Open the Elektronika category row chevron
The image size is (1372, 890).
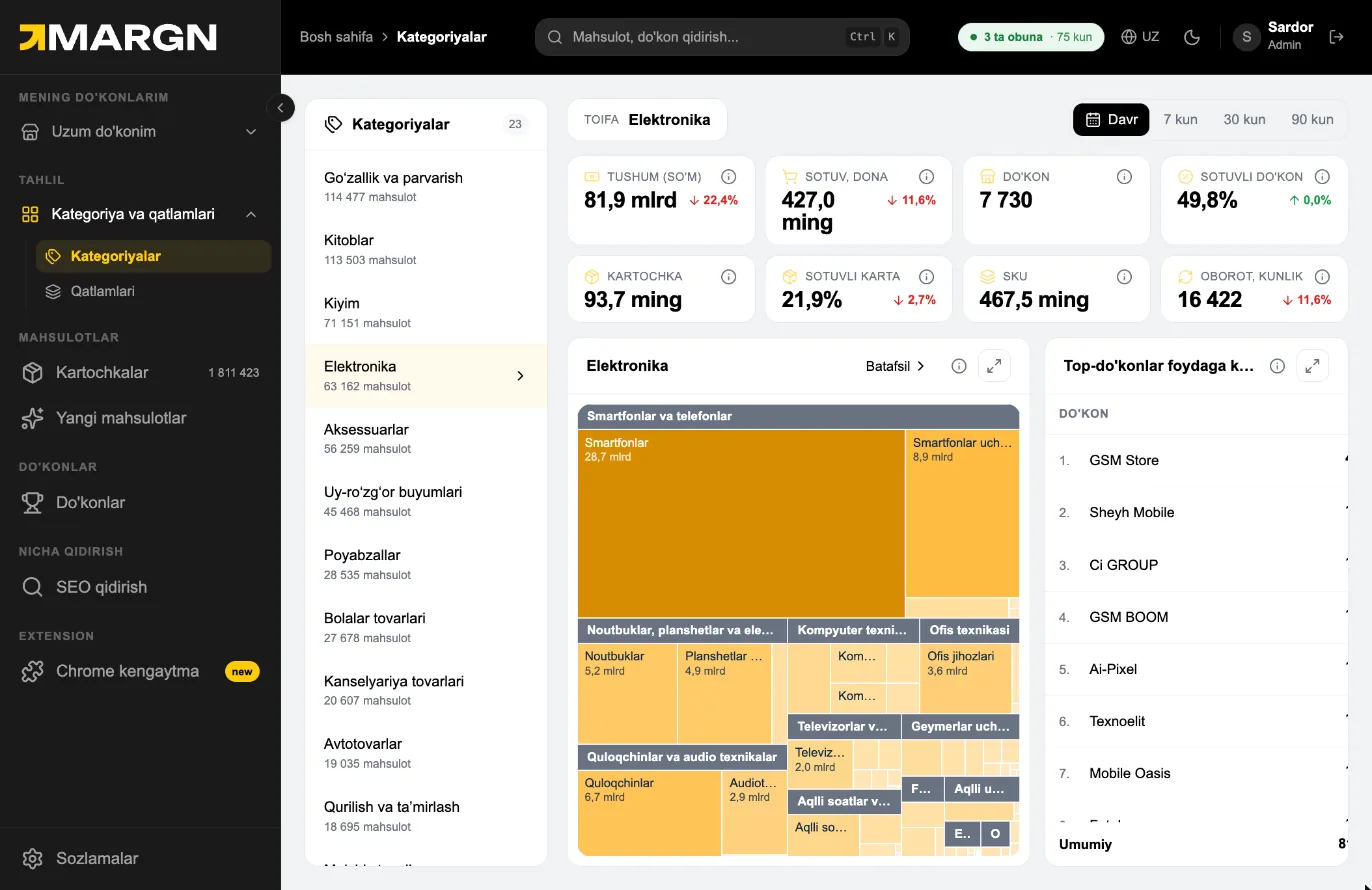[520, 376]
